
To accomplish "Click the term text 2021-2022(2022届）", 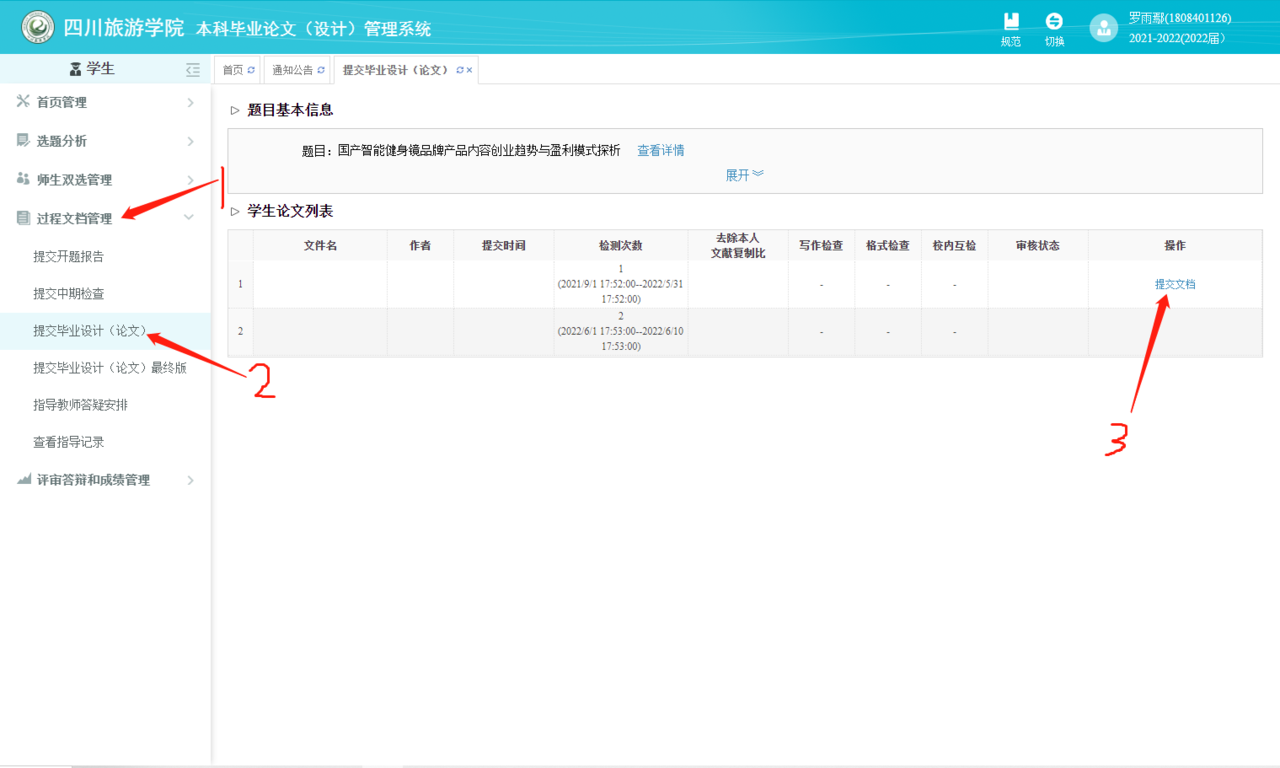I will click(1178, 39).
